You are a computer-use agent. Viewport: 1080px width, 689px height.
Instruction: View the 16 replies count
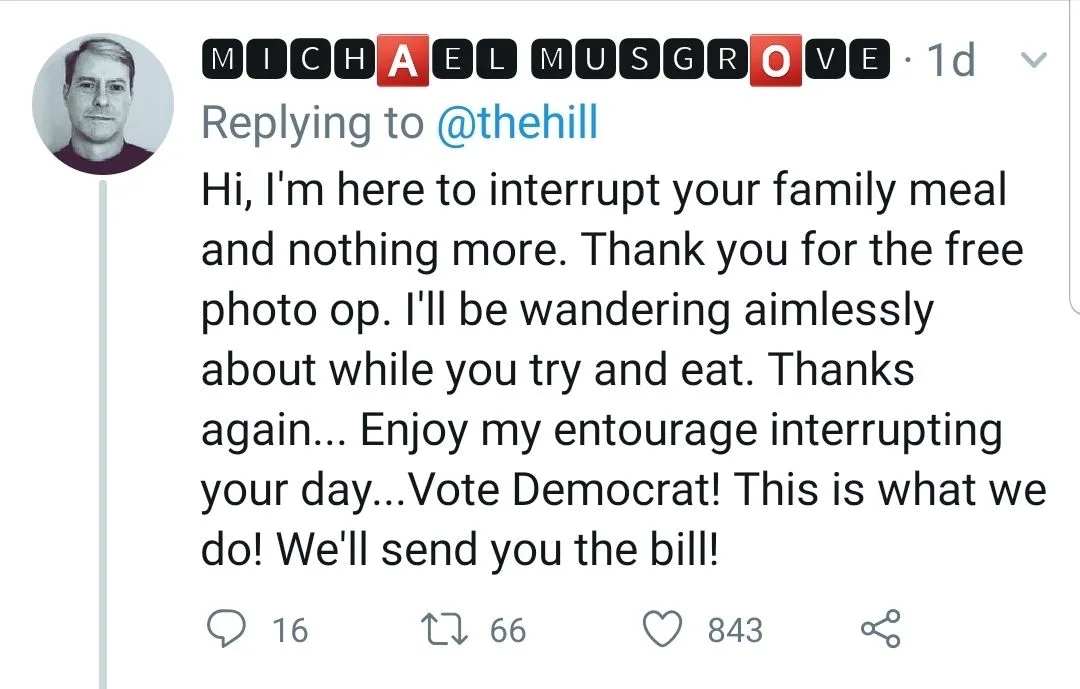pos(290,631)
